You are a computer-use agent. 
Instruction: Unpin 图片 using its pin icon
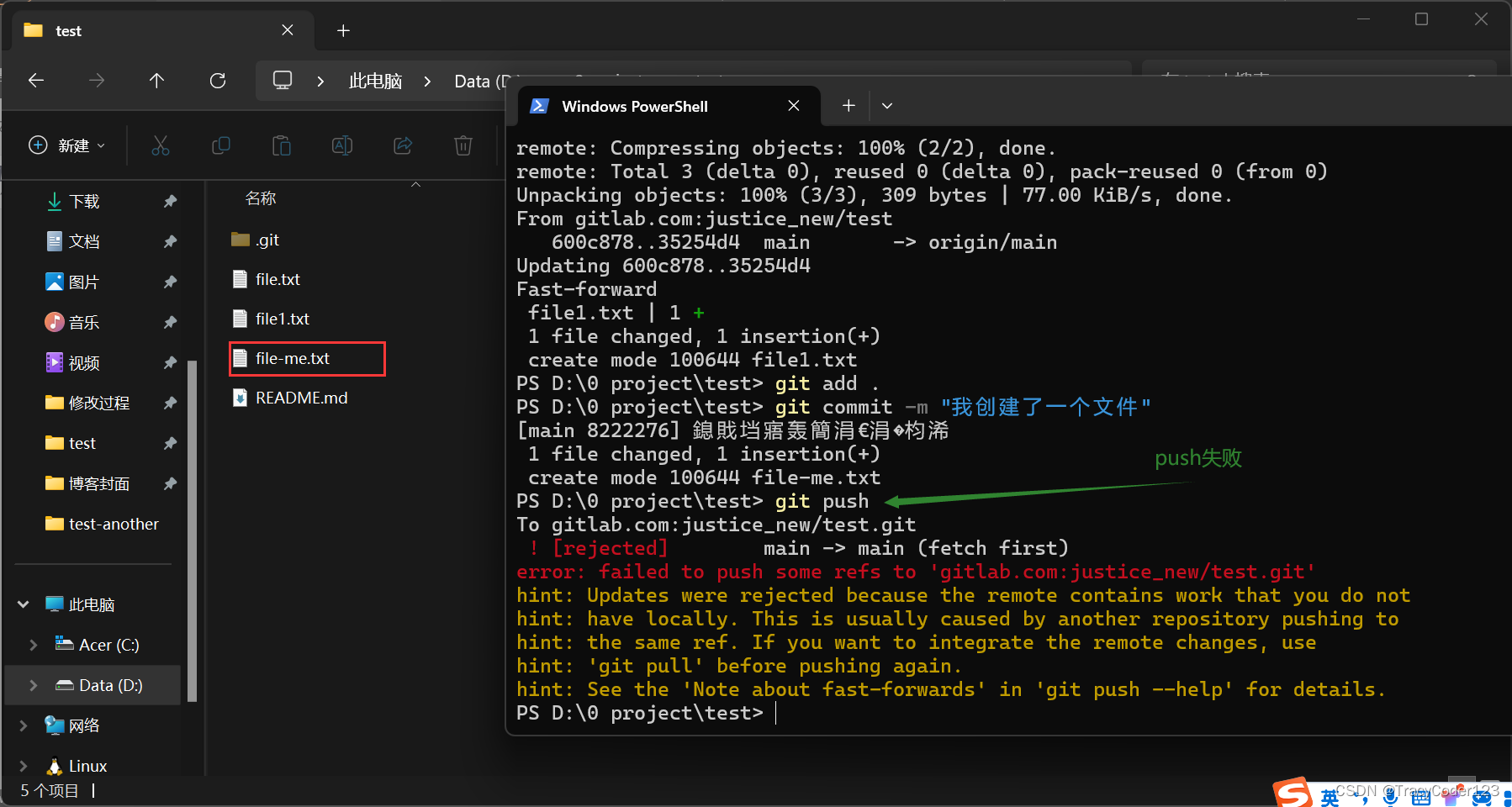point(170,282)
